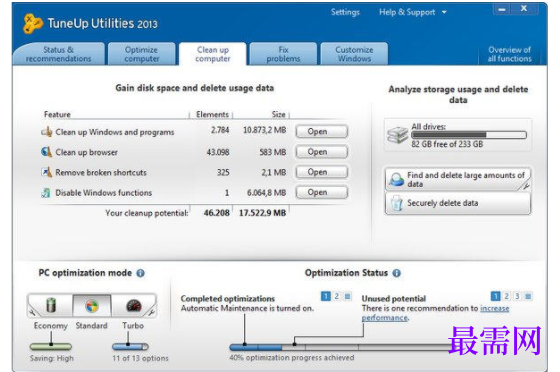The image size is (560, 372).
Task: Switch to Optimize computer tab
Action: pyautogui.click(x=142, y=54)
